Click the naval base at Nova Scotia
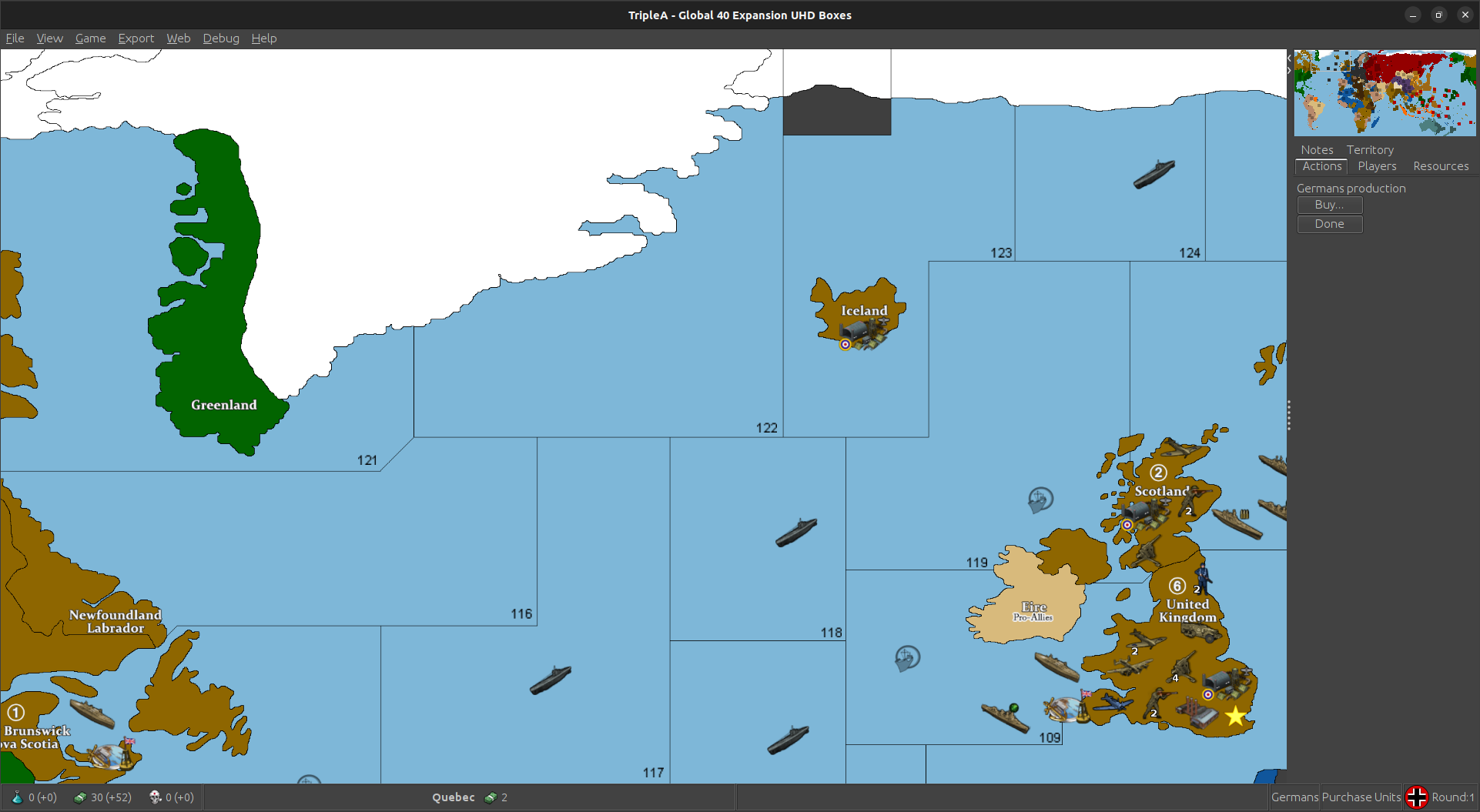Viewport: 1480px width, 812px height. tap(111, 755)
